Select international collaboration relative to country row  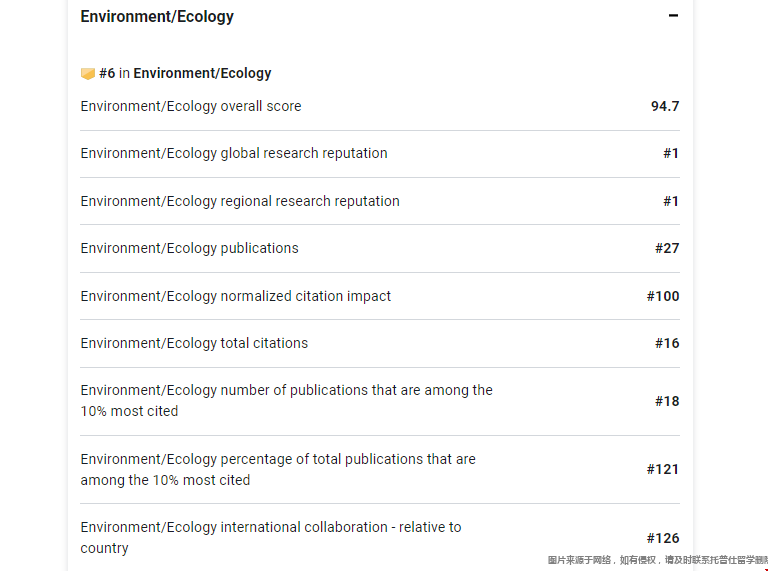[x=380, y=538]
